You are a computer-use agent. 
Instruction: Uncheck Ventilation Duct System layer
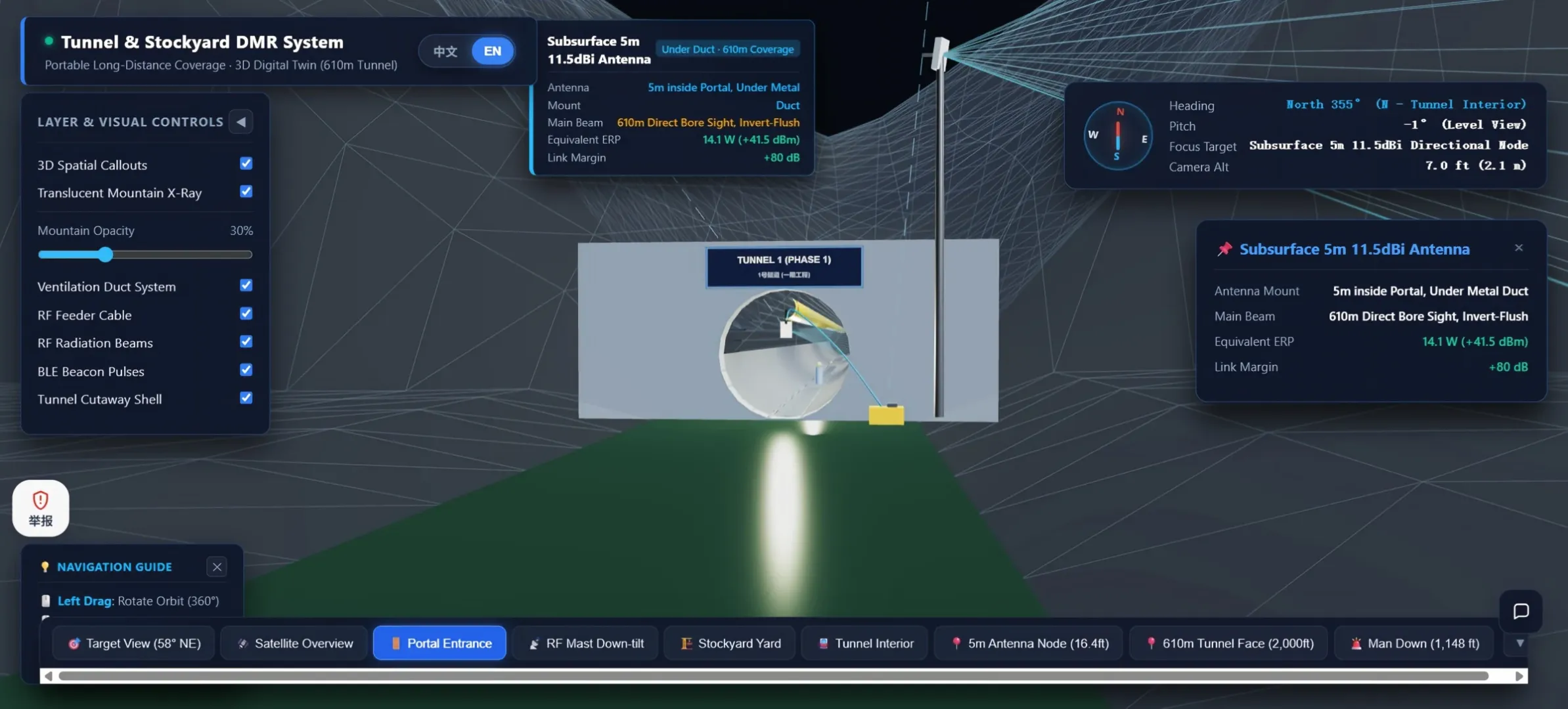[246, 286]
